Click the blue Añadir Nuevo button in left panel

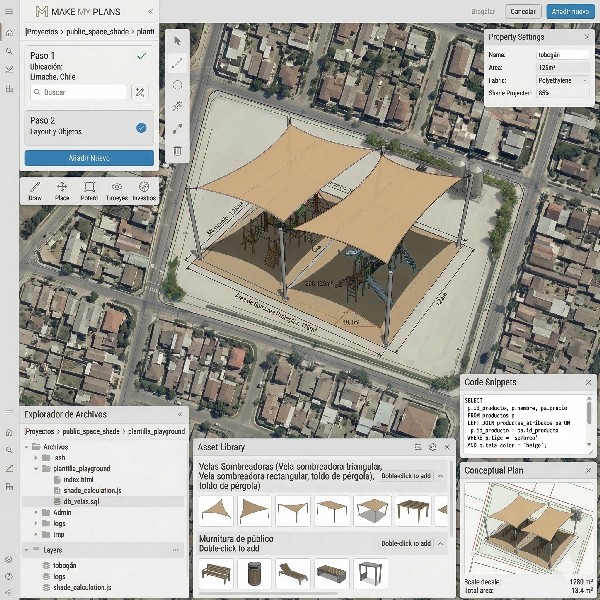pos(89,158)
